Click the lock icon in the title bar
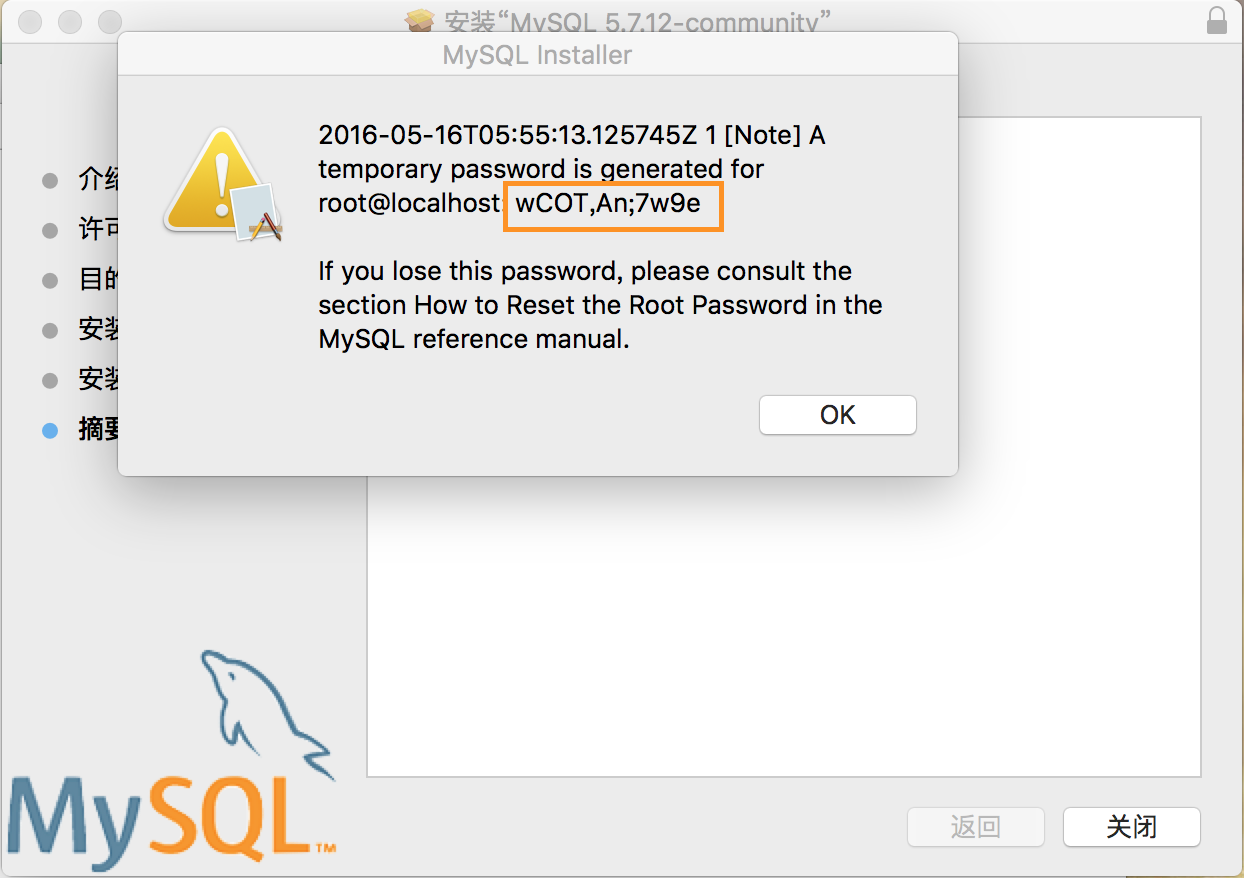 [1217, 20]
